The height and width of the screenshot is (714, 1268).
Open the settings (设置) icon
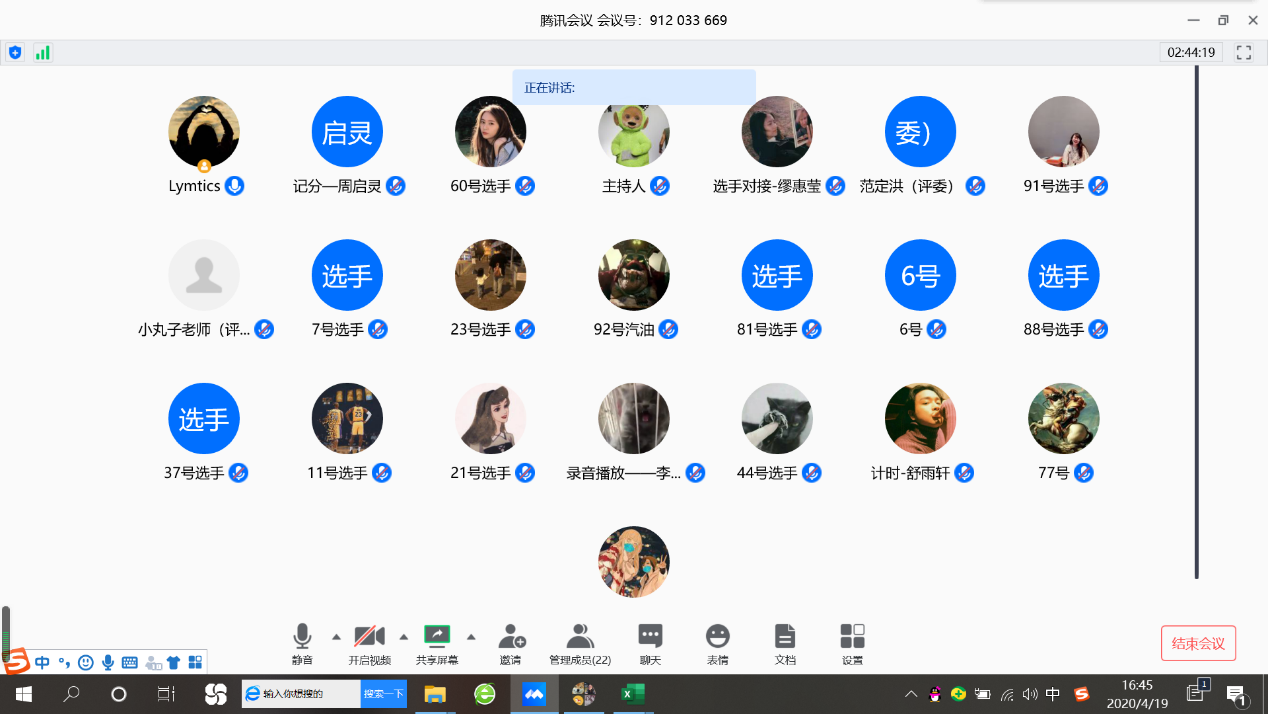852,637
